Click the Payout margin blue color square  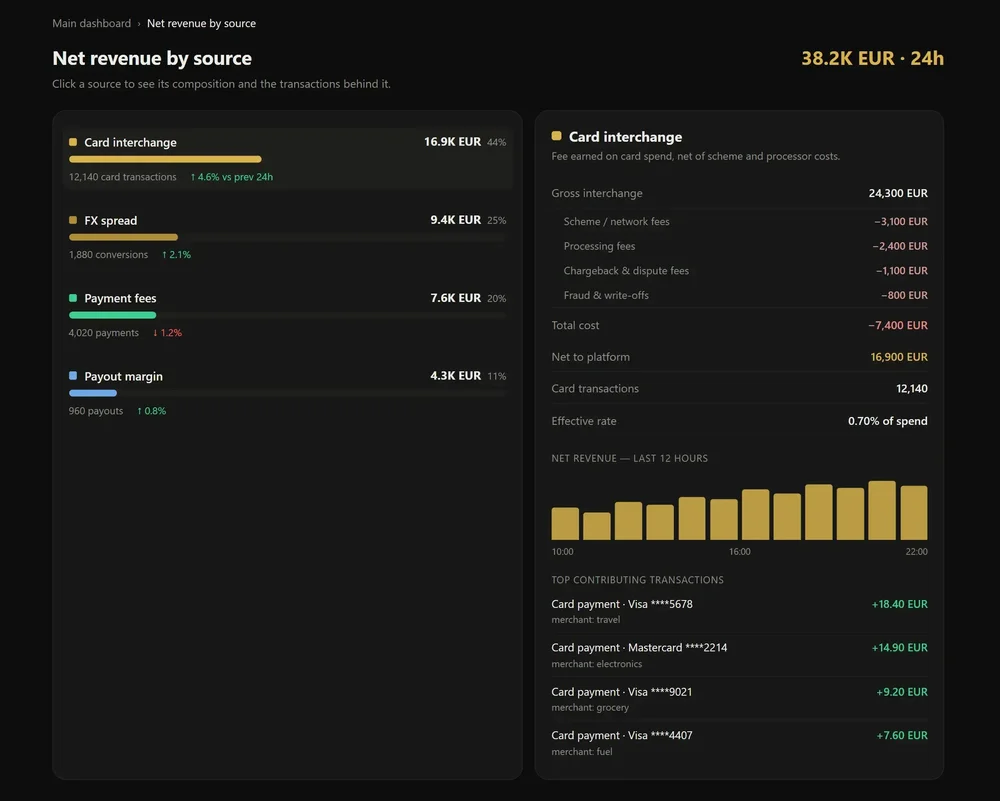[x=73, y=376]
